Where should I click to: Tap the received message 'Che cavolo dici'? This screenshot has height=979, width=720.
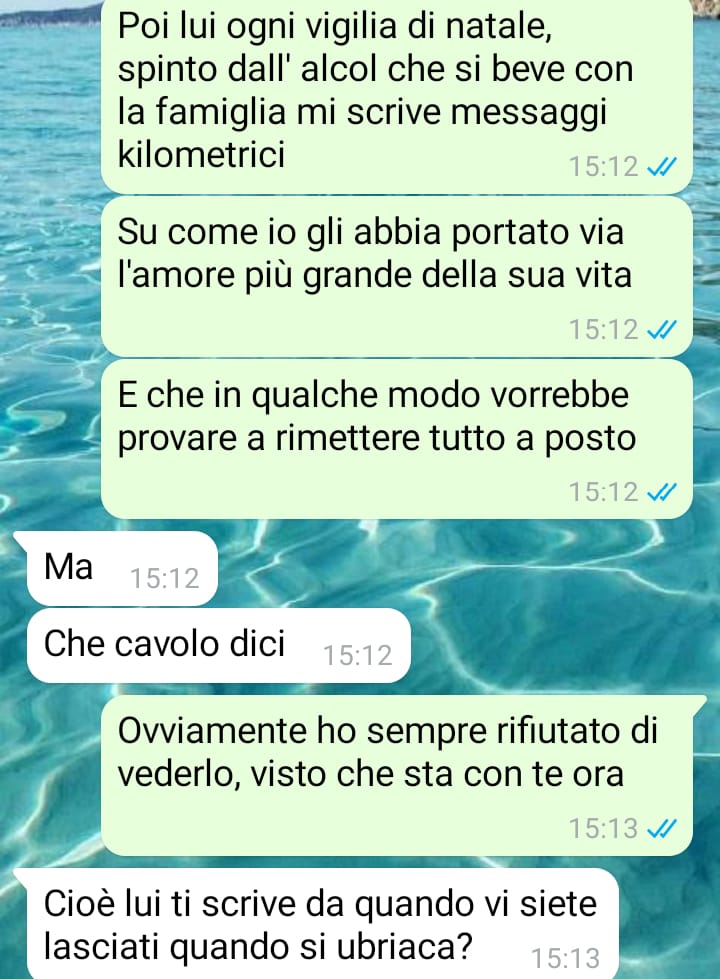pyautogui.click(x=219, y=645)
